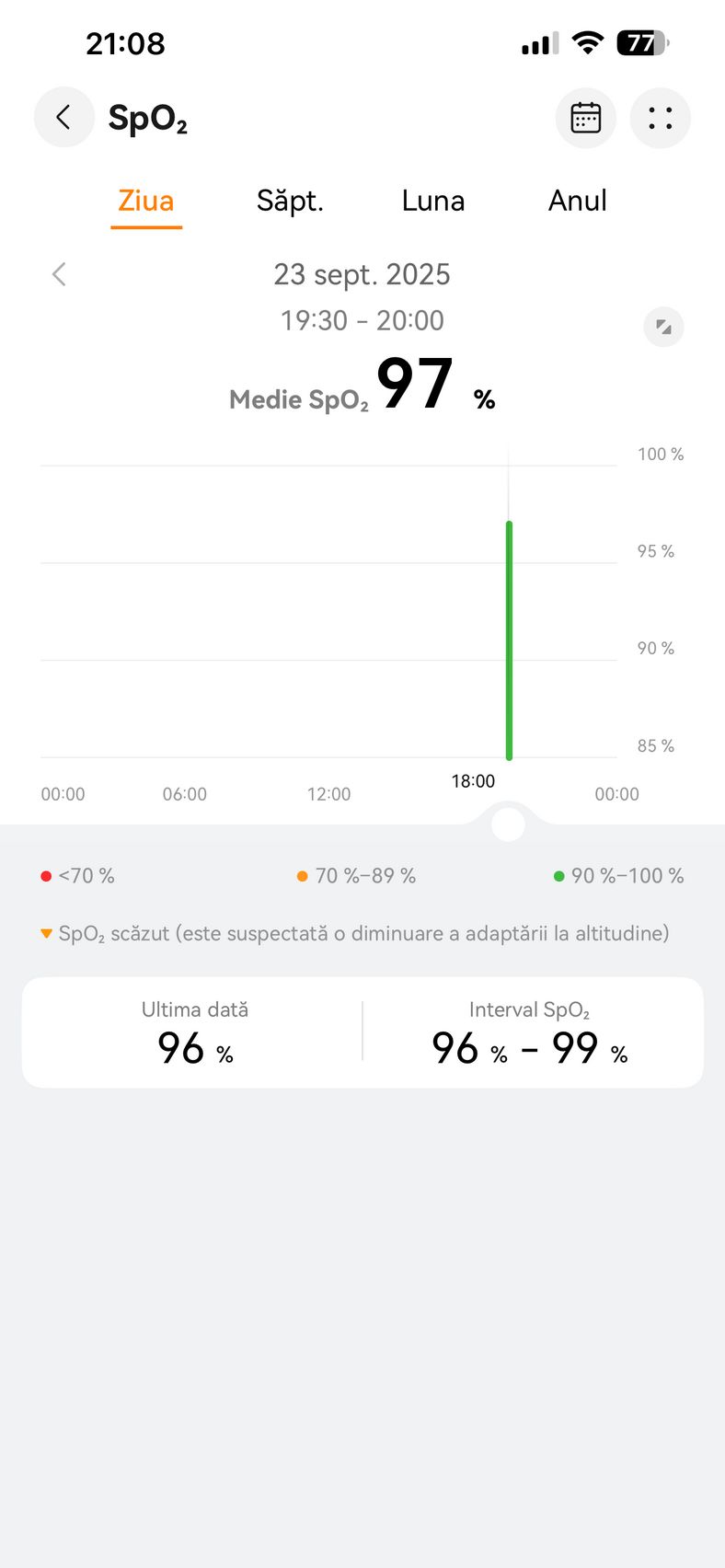
Task: Tap the 23 sept. 2025 date label
Action: coord(362,274)
